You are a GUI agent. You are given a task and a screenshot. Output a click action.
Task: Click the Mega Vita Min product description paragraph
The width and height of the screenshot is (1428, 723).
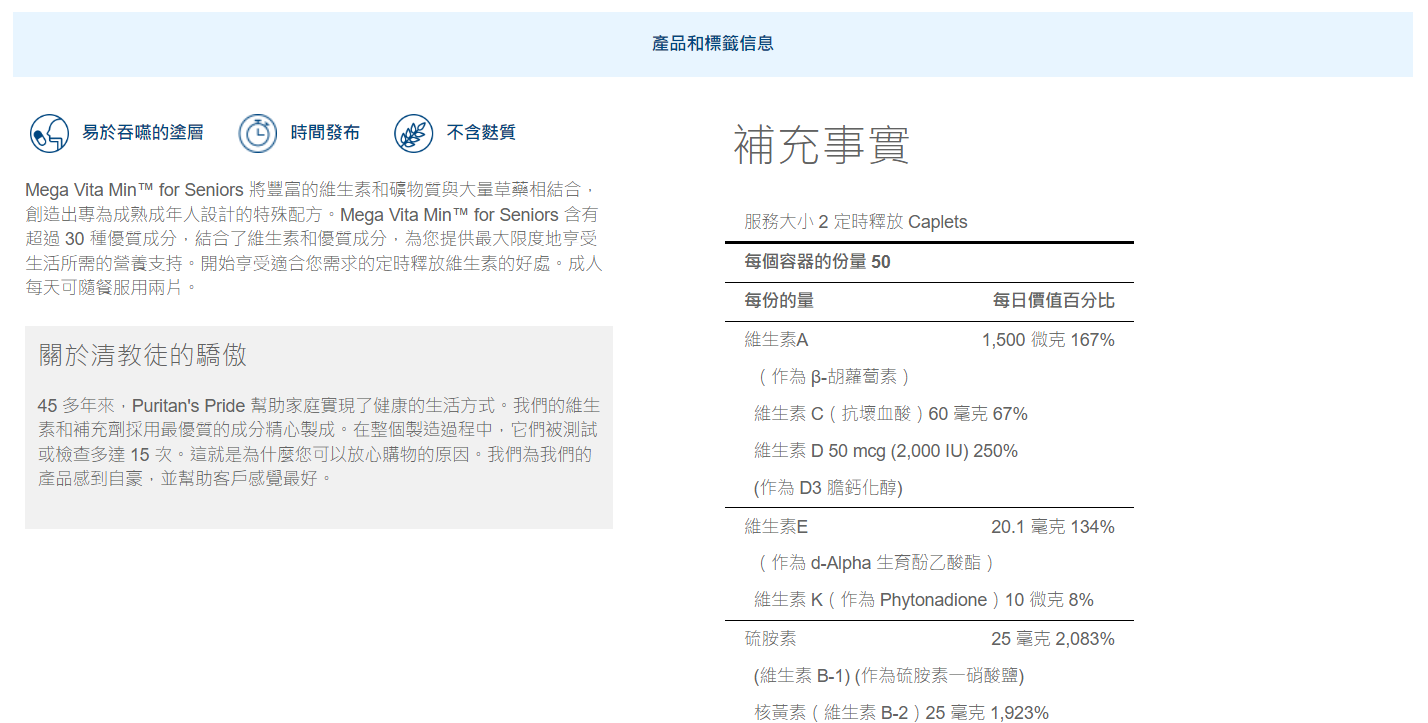point(314,239)
